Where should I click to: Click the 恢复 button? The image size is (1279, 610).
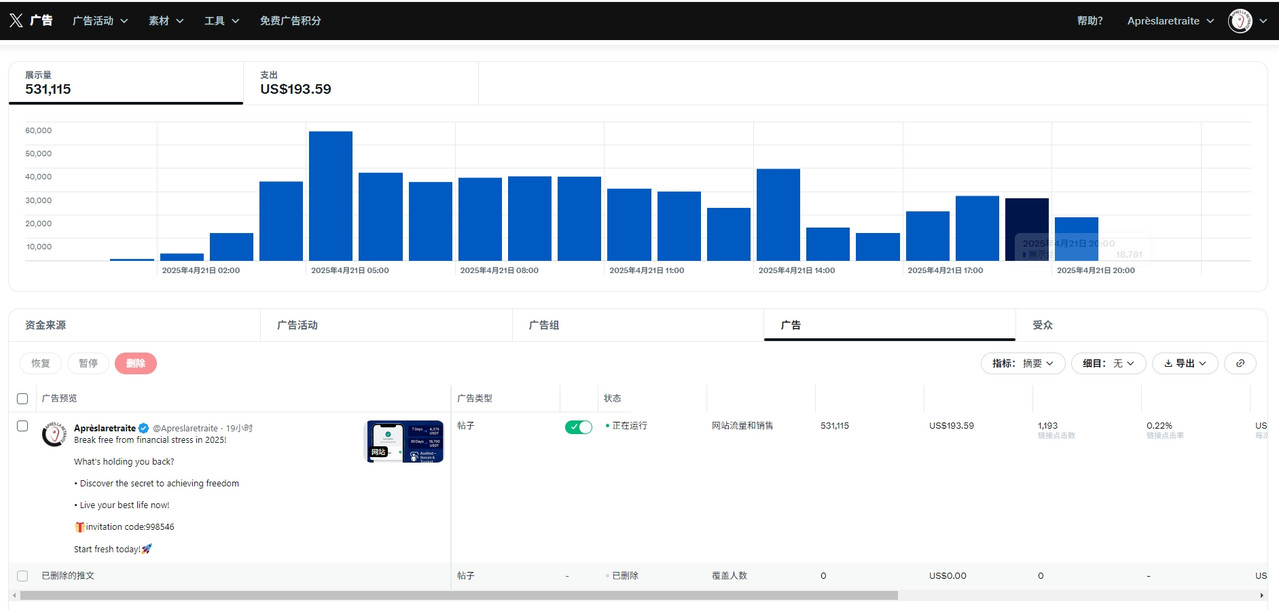41,363
